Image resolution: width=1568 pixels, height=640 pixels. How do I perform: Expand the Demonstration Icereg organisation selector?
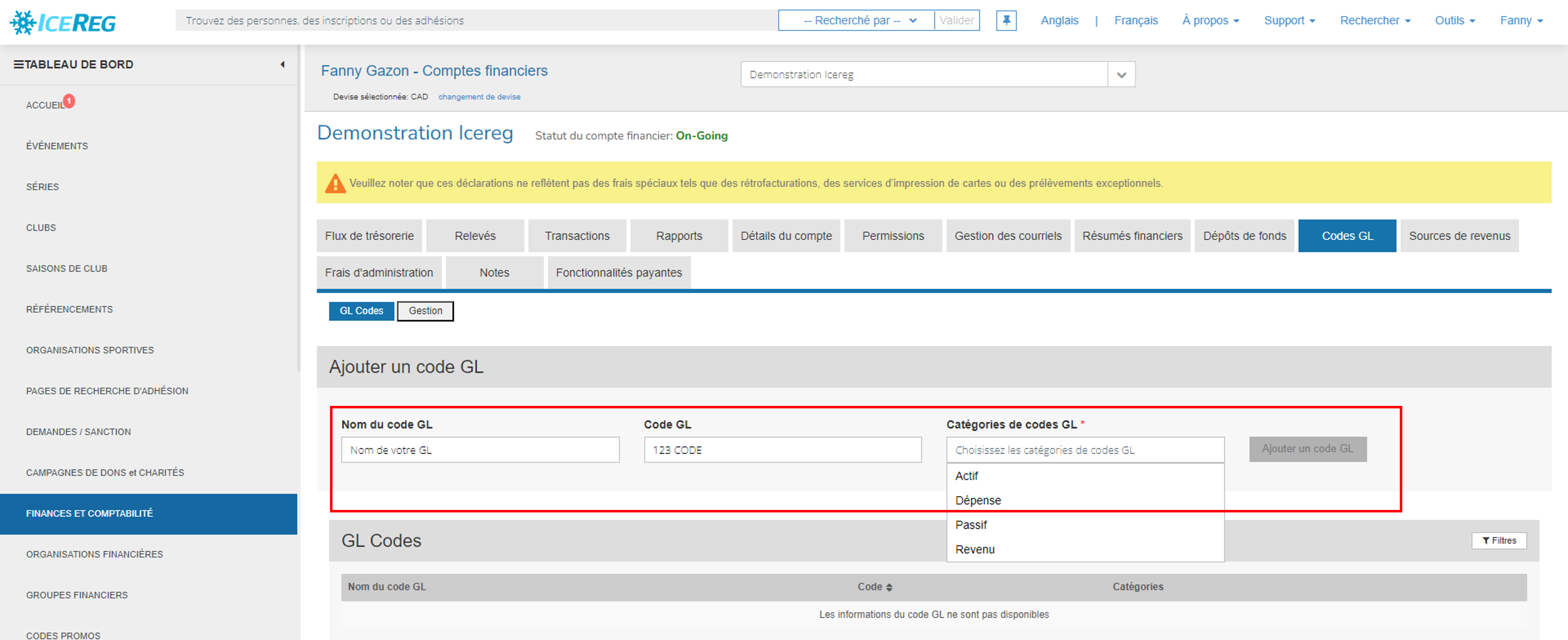1121,75
